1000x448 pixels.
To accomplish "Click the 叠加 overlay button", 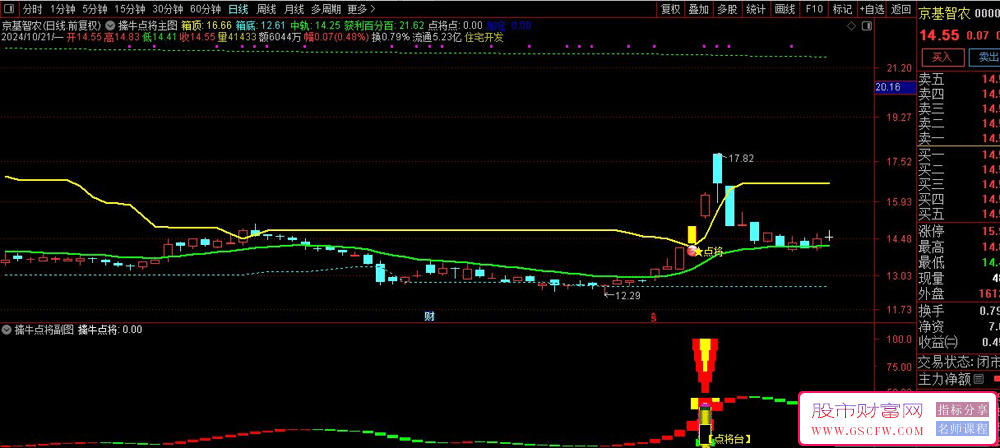I will point(698,9).
